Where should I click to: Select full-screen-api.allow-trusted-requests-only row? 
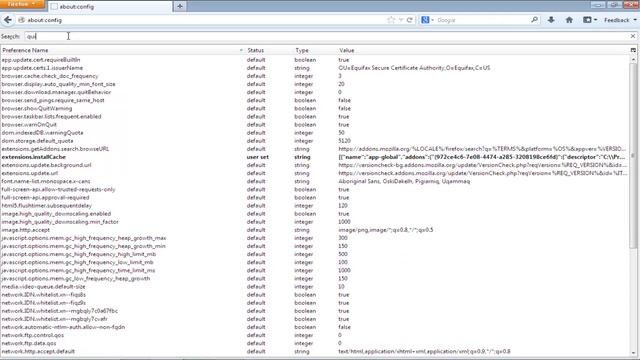pos(315,189)
